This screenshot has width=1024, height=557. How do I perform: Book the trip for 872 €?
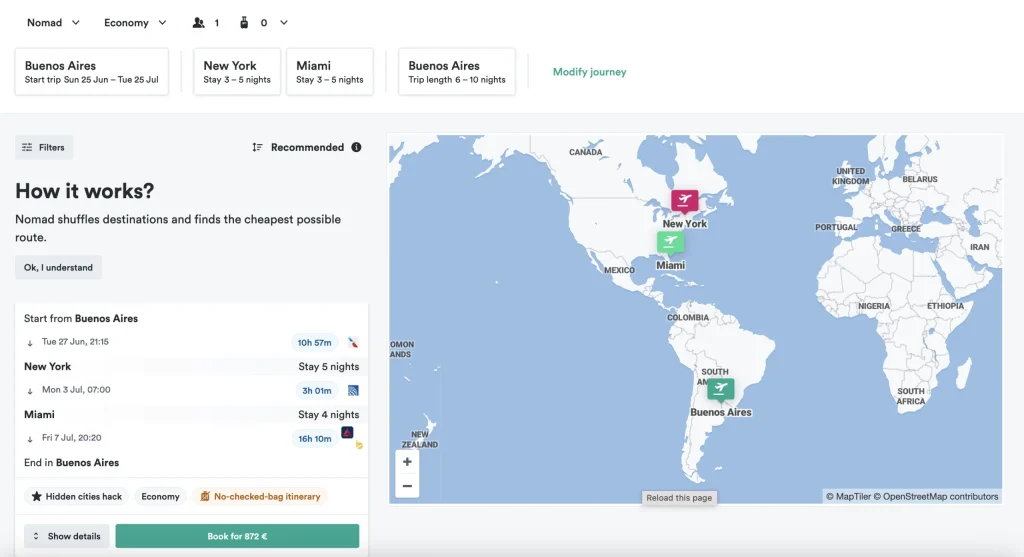point(237,536)
